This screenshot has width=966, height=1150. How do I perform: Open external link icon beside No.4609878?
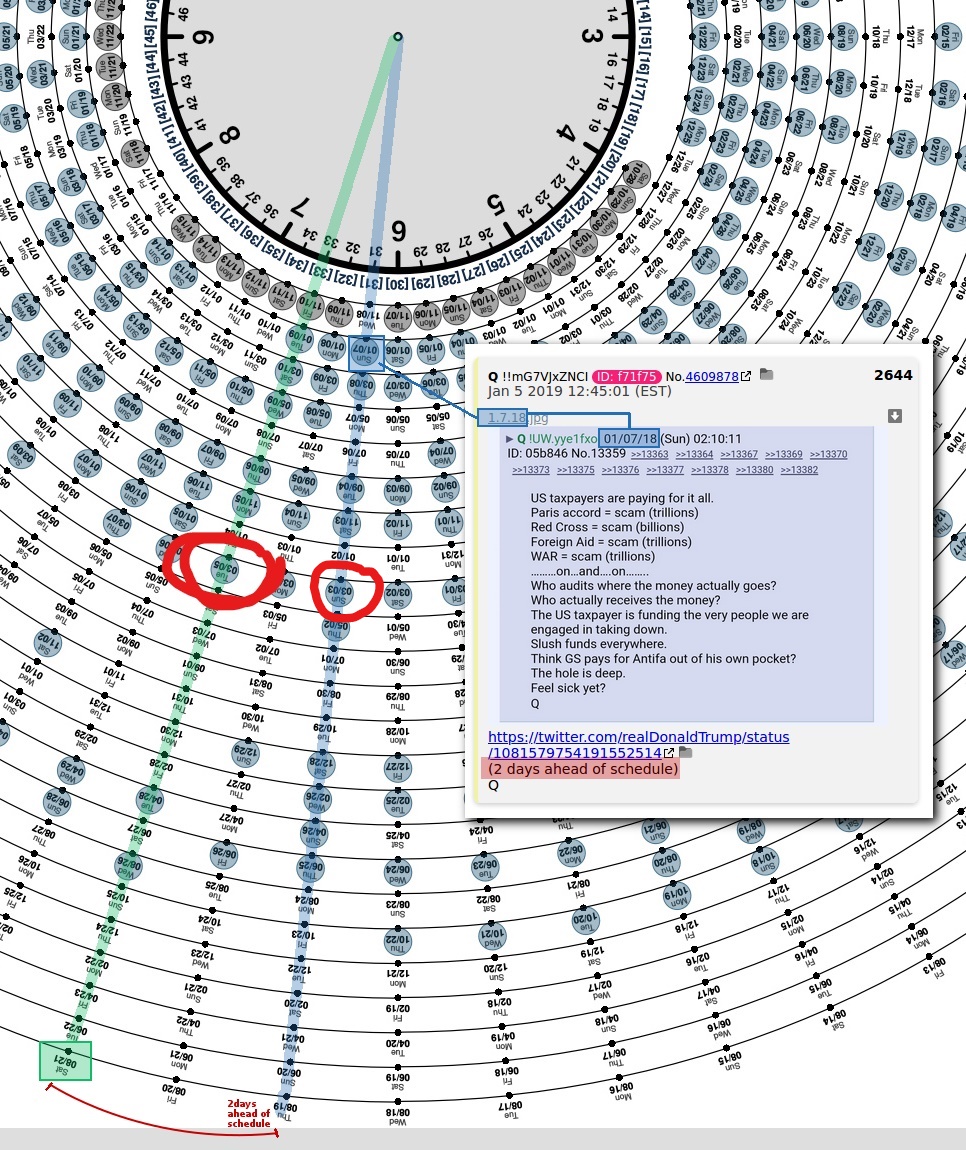coord(746,376)
